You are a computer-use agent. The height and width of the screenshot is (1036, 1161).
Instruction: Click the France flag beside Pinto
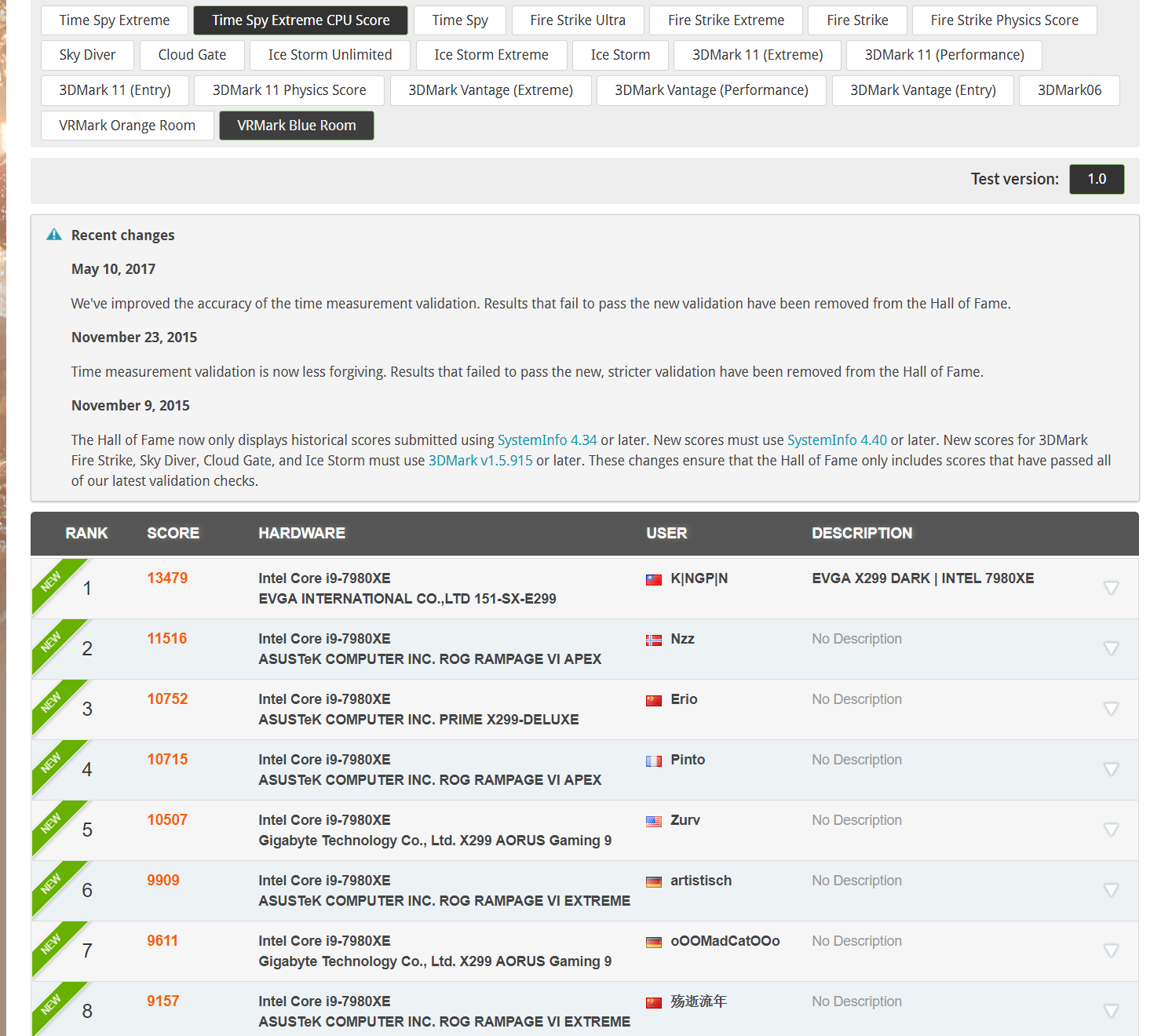pyautogui.click(x=654, y=761)
